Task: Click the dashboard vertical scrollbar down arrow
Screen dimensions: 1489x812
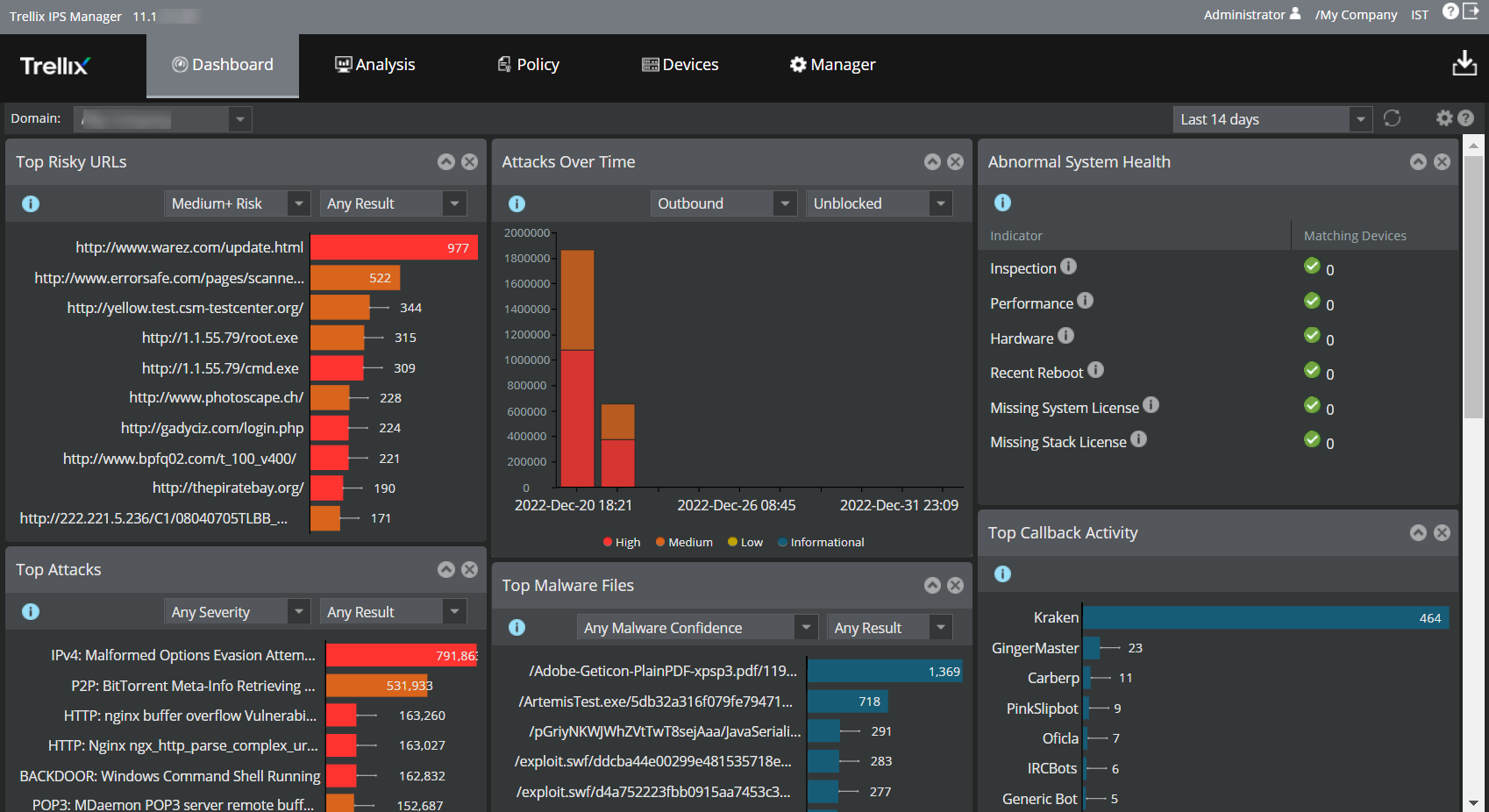Action: [x=1473, y=802]
